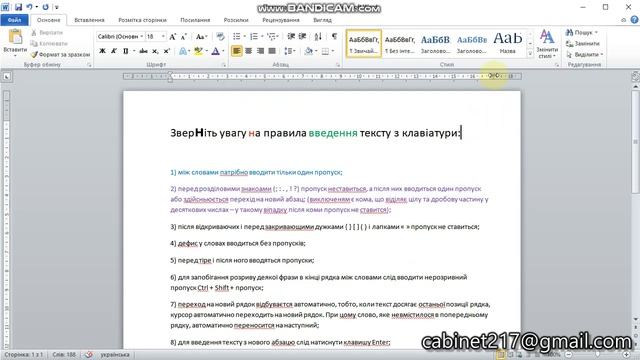Apply the Звичайний style
Screen dimensions: 640x360
364,43
